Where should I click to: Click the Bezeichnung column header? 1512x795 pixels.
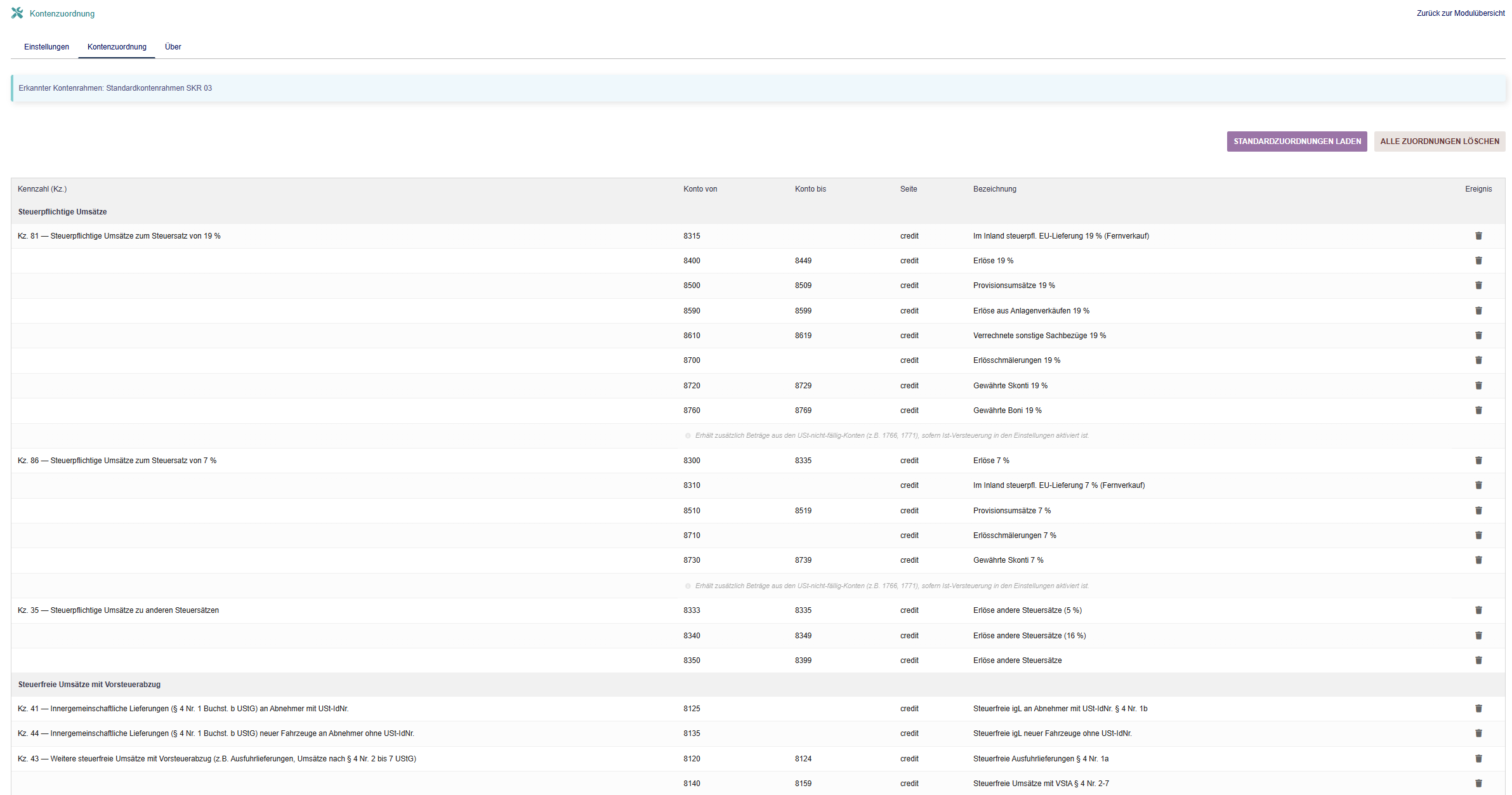995,189
